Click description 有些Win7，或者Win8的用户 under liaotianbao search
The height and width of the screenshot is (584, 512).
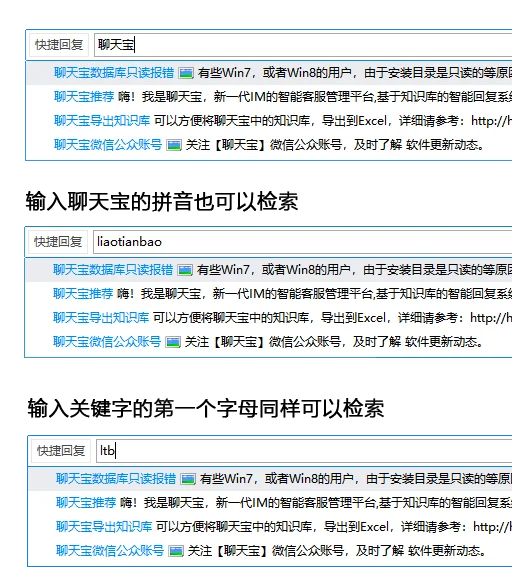point(354,270)
